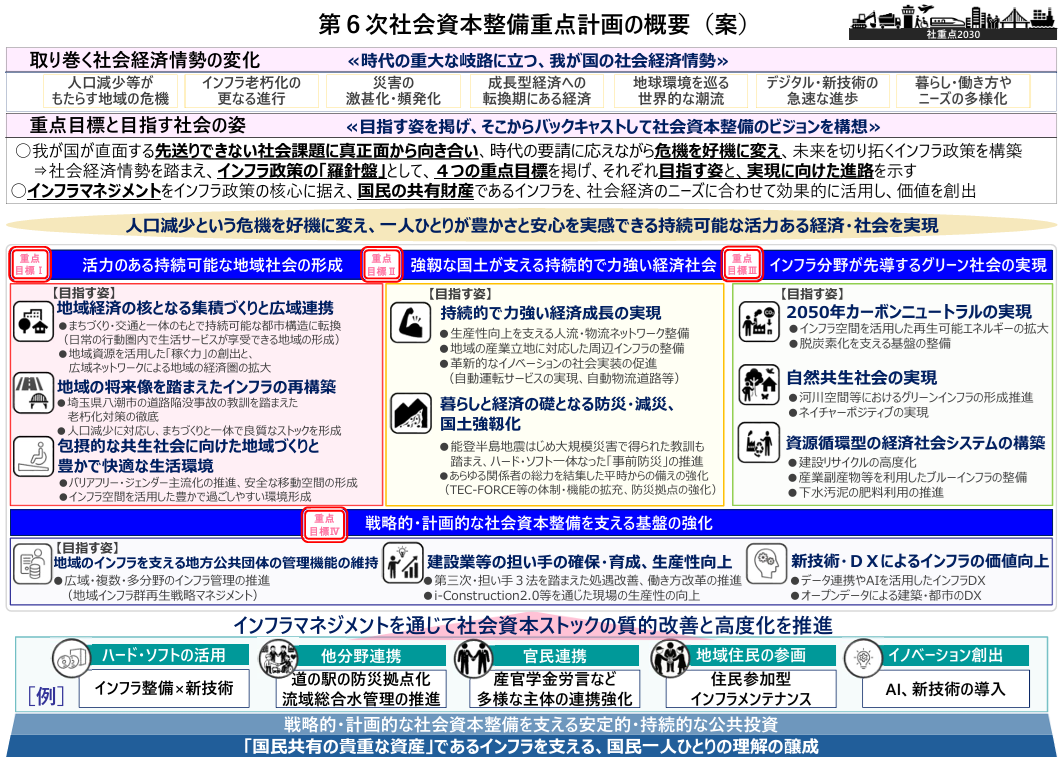The image size is (1062, 763).
Task: Select the 取り巻く社会経済情勢の変化 section heading
Action: [145, 60]
